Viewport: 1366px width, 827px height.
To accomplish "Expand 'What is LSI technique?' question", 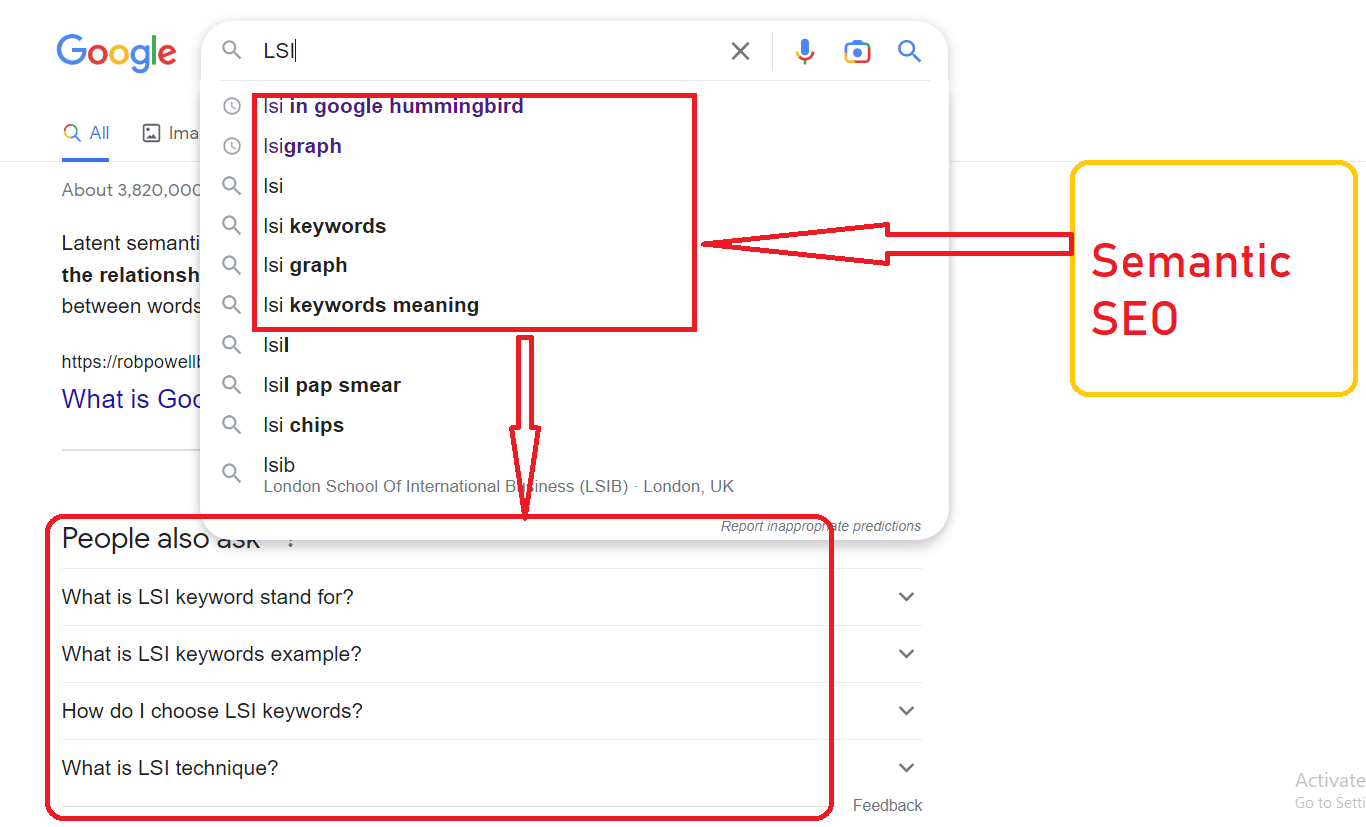I will [x=492, y=768].
